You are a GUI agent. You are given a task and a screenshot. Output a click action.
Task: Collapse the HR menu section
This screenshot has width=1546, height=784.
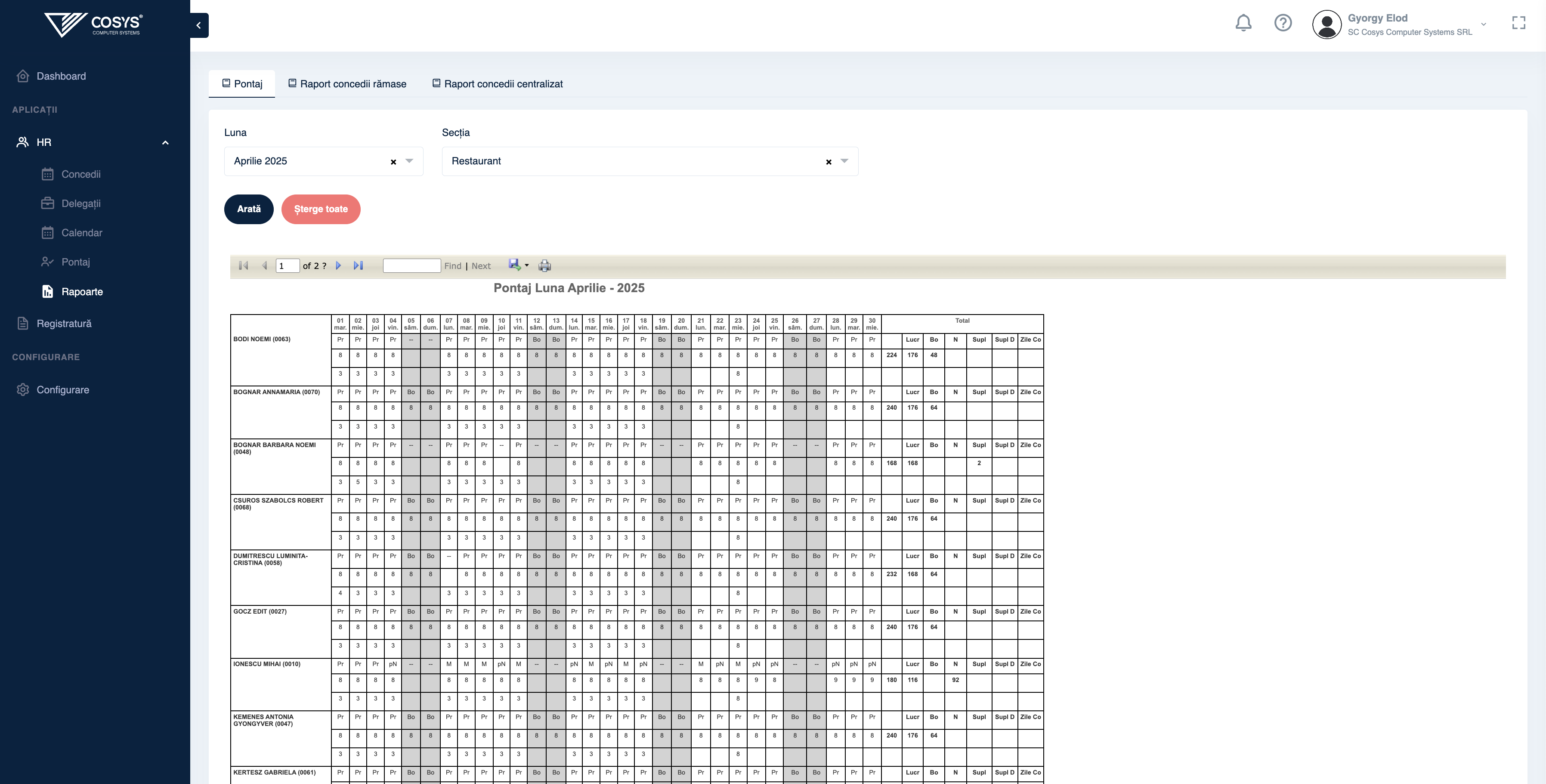click(165, 143)
